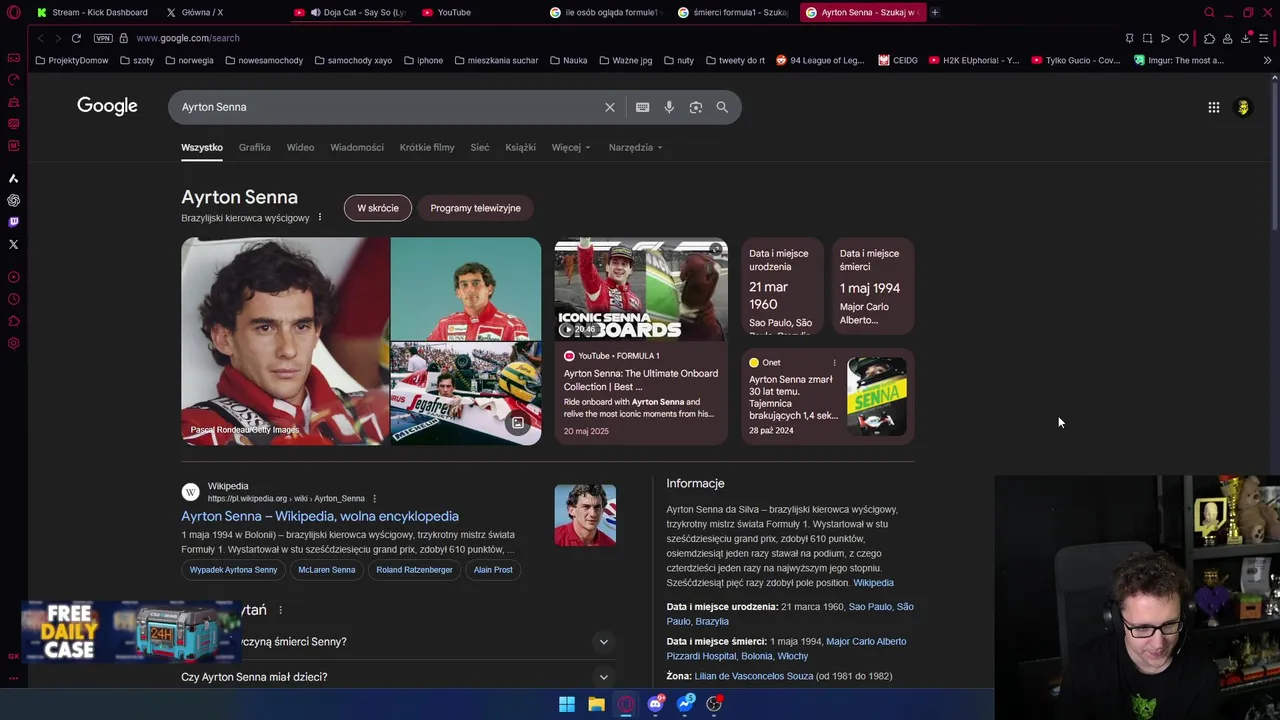This screenshot has width=1280, height=720.
Task: Open tab search magnifier in title bar
Action: [1209, 12]
